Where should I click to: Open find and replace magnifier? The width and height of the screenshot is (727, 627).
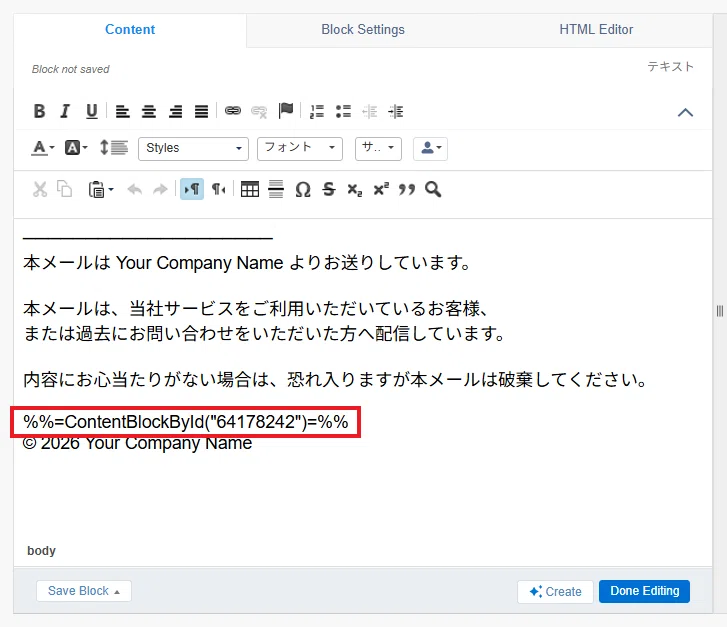(x=433, y=189)
